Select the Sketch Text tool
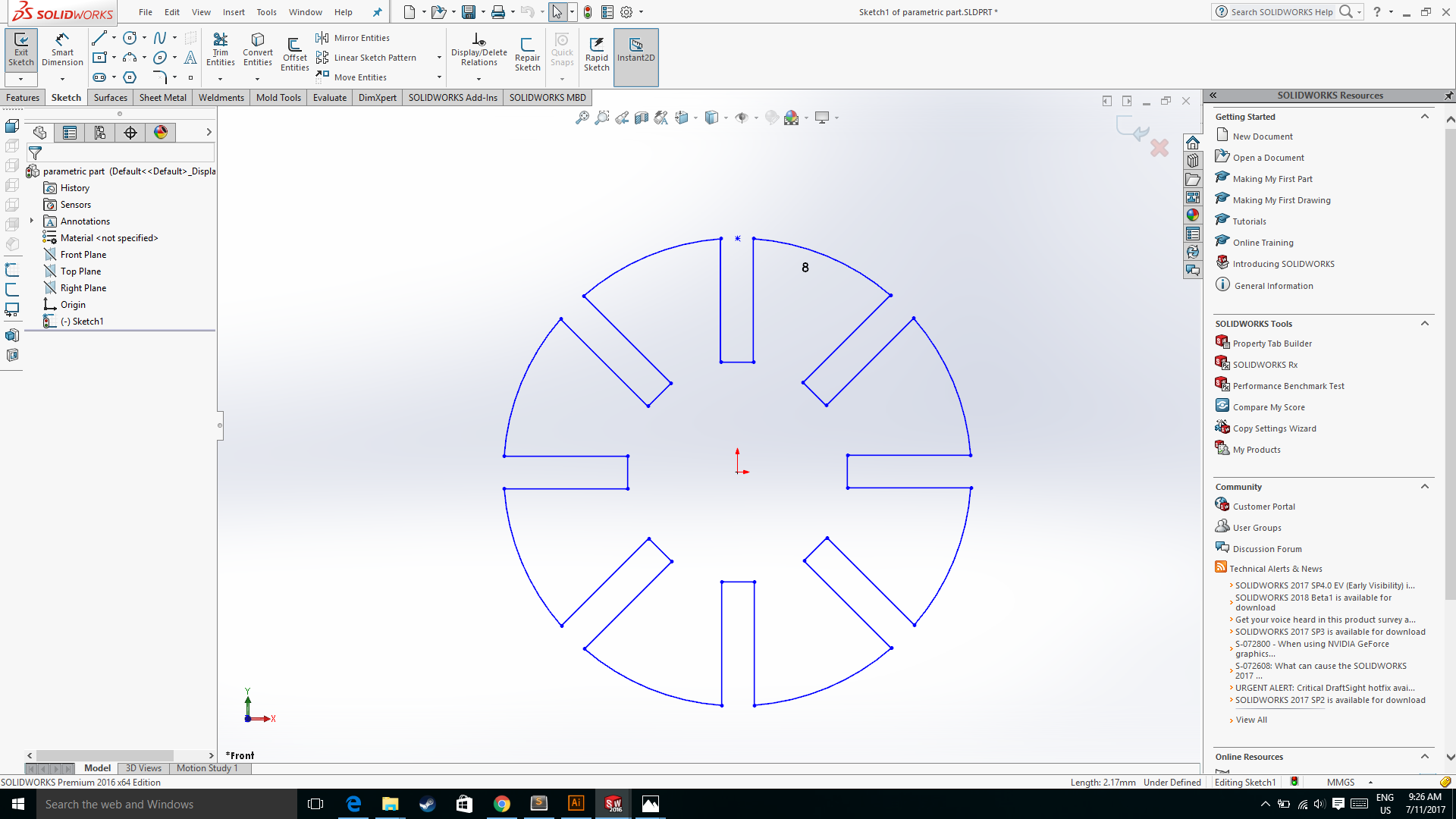The height and width of the screenshot is (819, 1456). pos(190,58)
